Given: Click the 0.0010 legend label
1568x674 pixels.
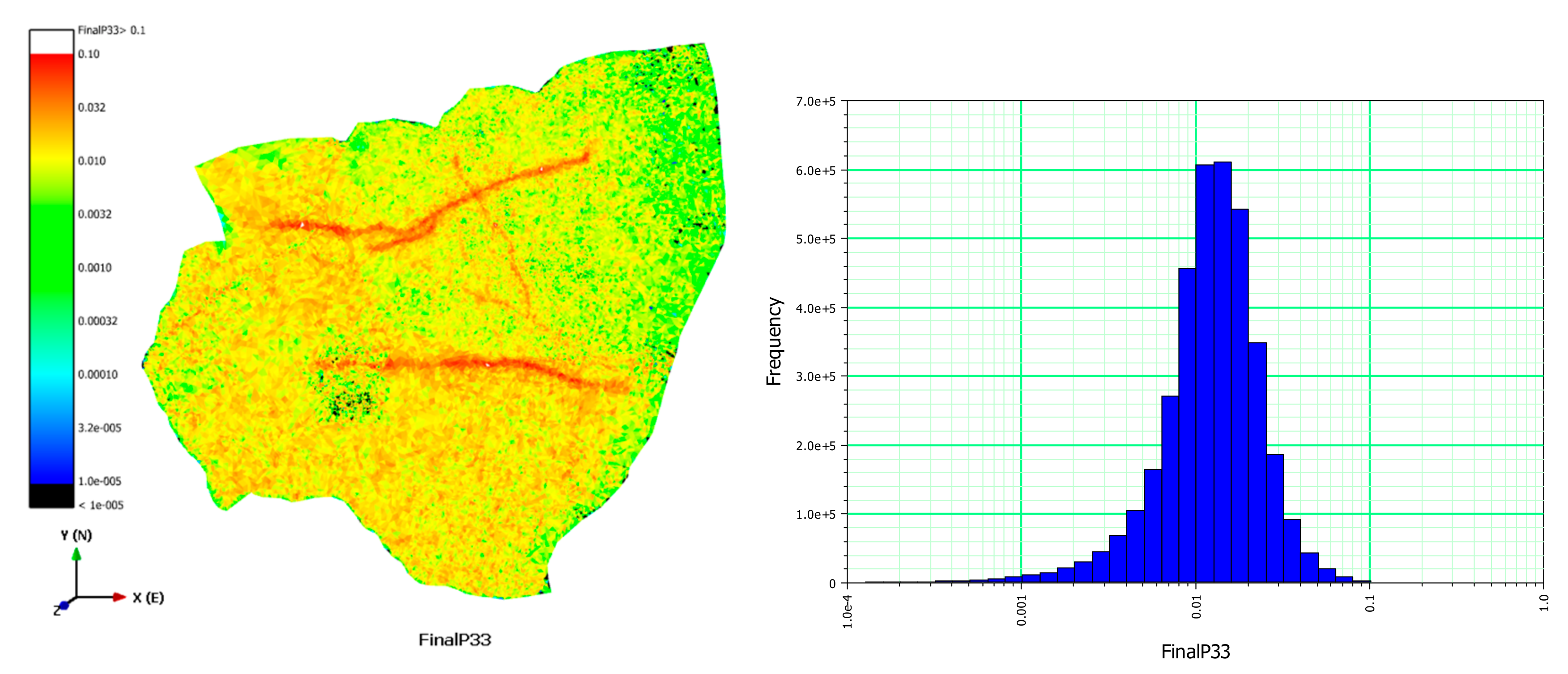Looking at the screenshot, I should pyautogui.click(x=94, y=268).
